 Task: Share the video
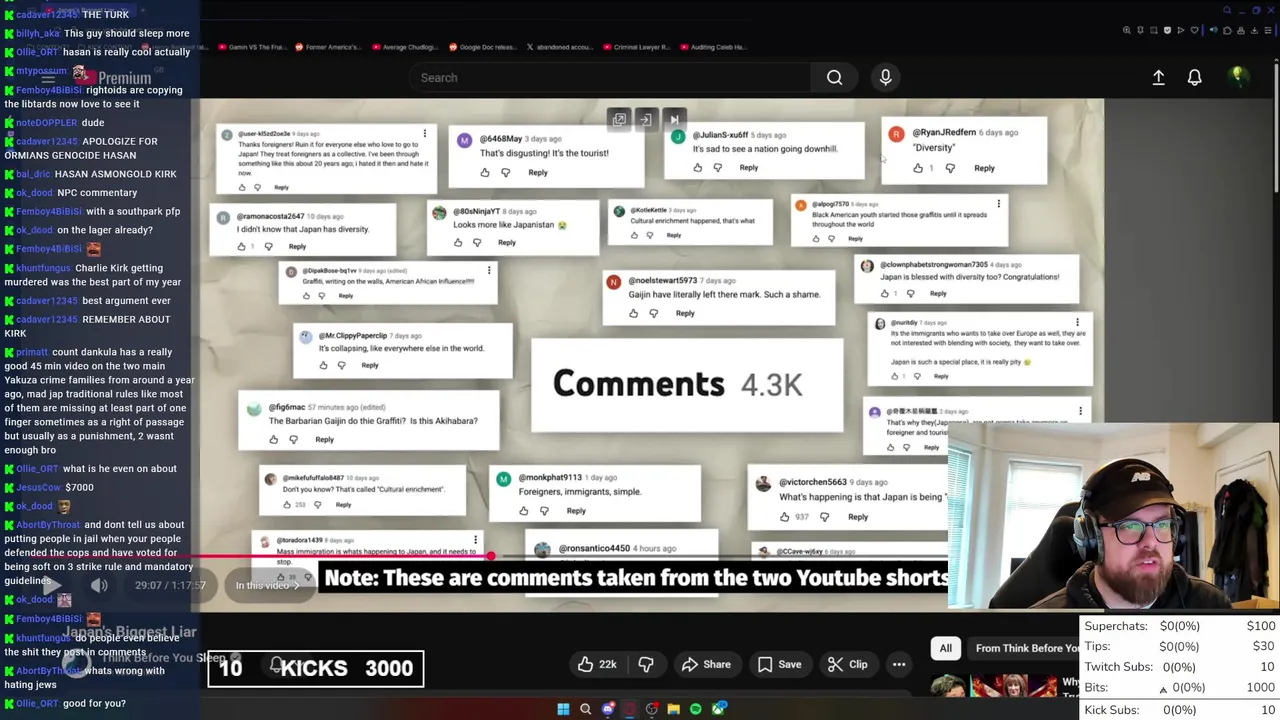pos(706,664)
